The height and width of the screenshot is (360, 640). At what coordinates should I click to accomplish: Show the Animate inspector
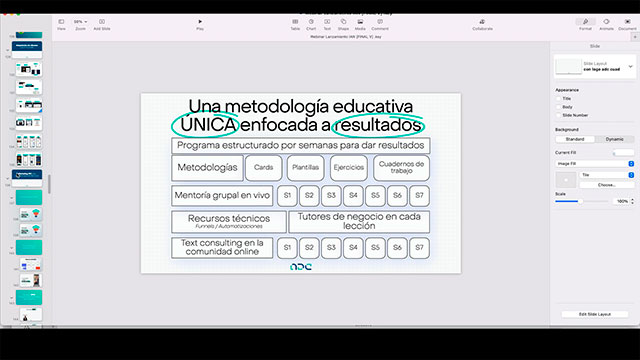[606, 24]
